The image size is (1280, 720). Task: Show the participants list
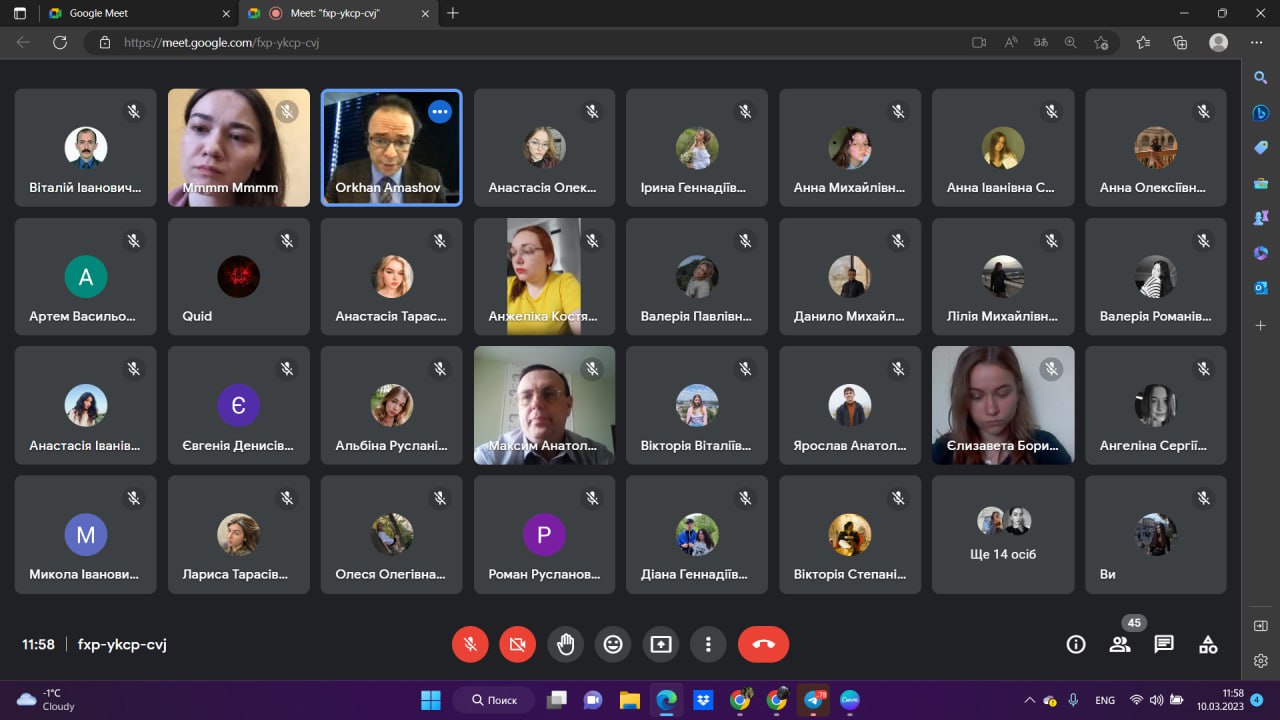1120,645
